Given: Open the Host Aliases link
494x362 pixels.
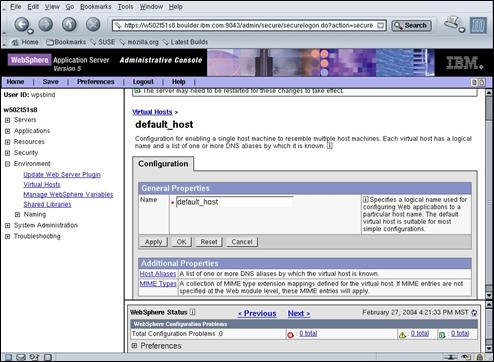Looking at the screenshot, I should point(158,274).
